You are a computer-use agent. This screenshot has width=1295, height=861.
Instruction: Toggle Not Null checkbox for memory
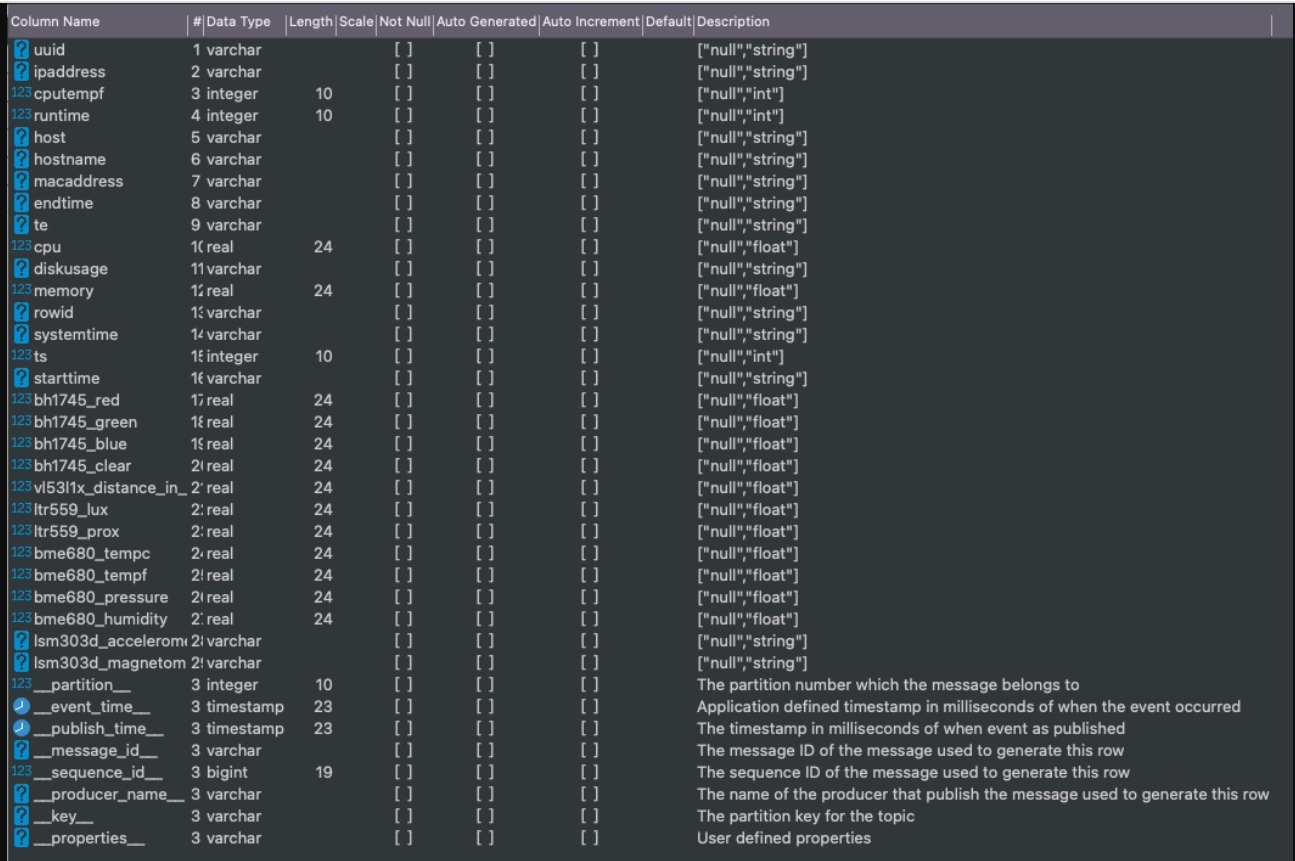point(404,291)
